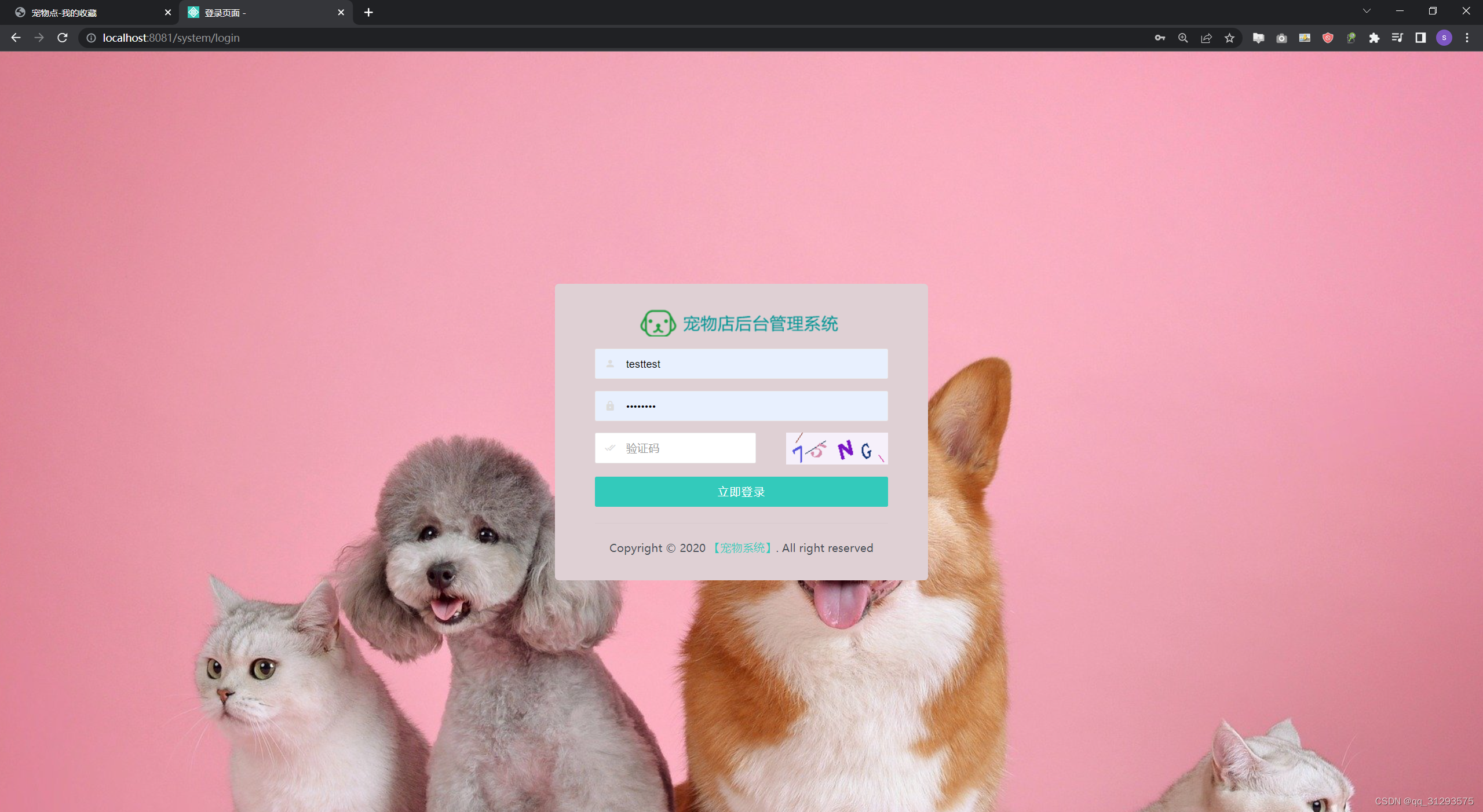The height and width of the screenshot is (812, 1483).
Task: Open the zoom magnifier in address bar
Action: (x=1183, y=38)
